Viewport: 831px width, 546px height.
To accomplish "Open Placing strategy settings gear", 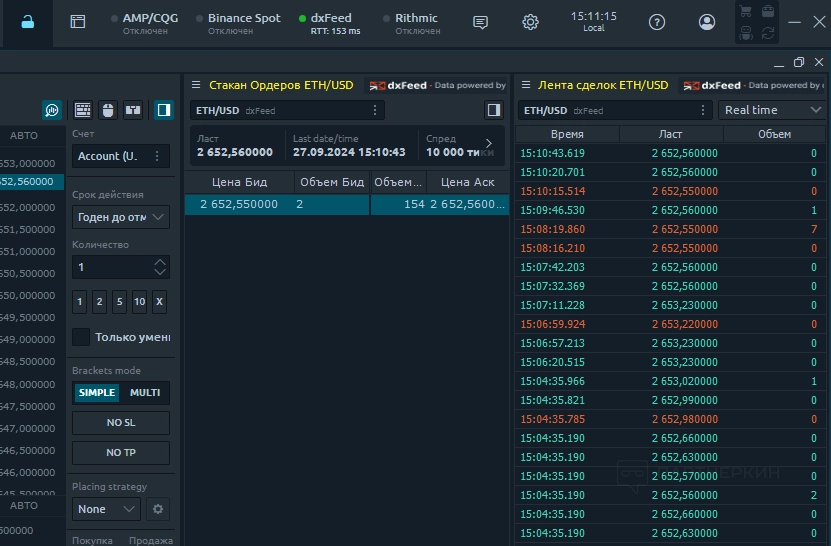I will 157,509.
